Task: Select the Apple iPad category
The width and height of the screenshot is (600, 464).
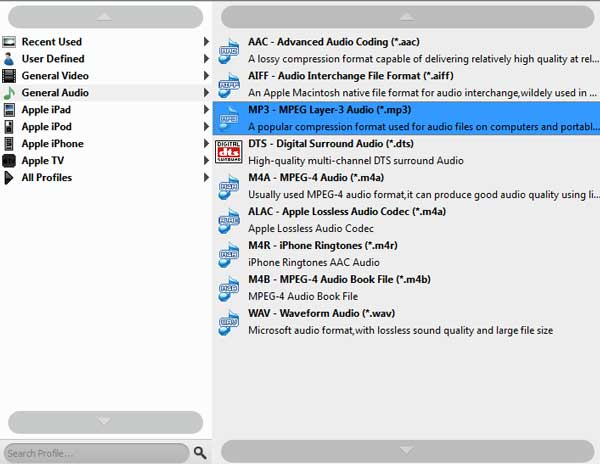Action: pyautogui.click(x=106, y=110)
